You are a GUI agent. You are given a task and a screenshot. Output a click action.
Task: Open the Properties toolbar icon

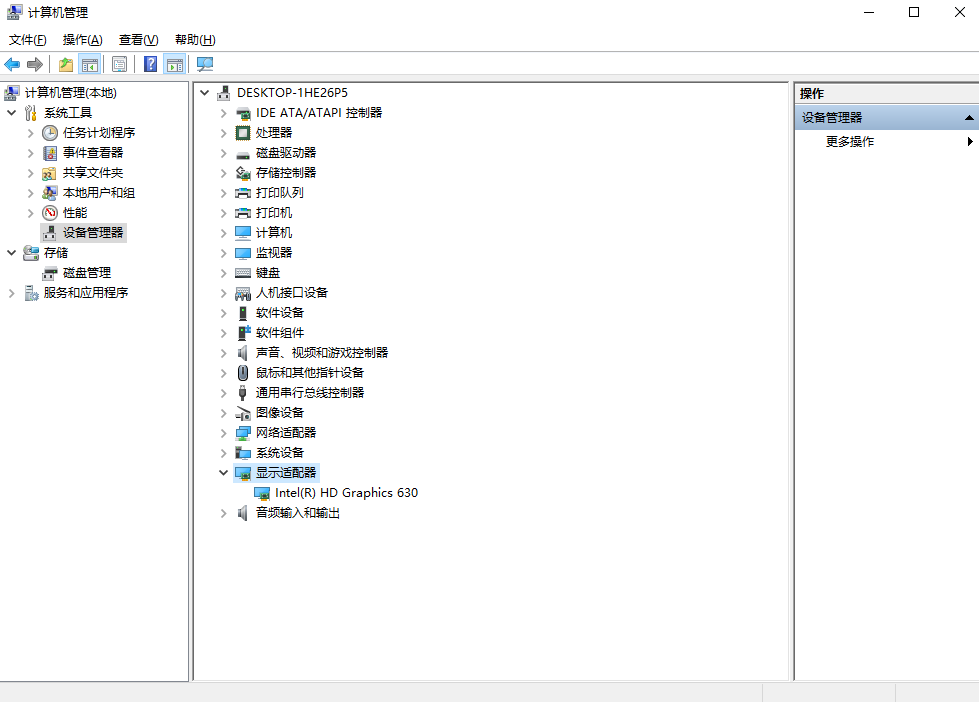[x=119, y=64]
